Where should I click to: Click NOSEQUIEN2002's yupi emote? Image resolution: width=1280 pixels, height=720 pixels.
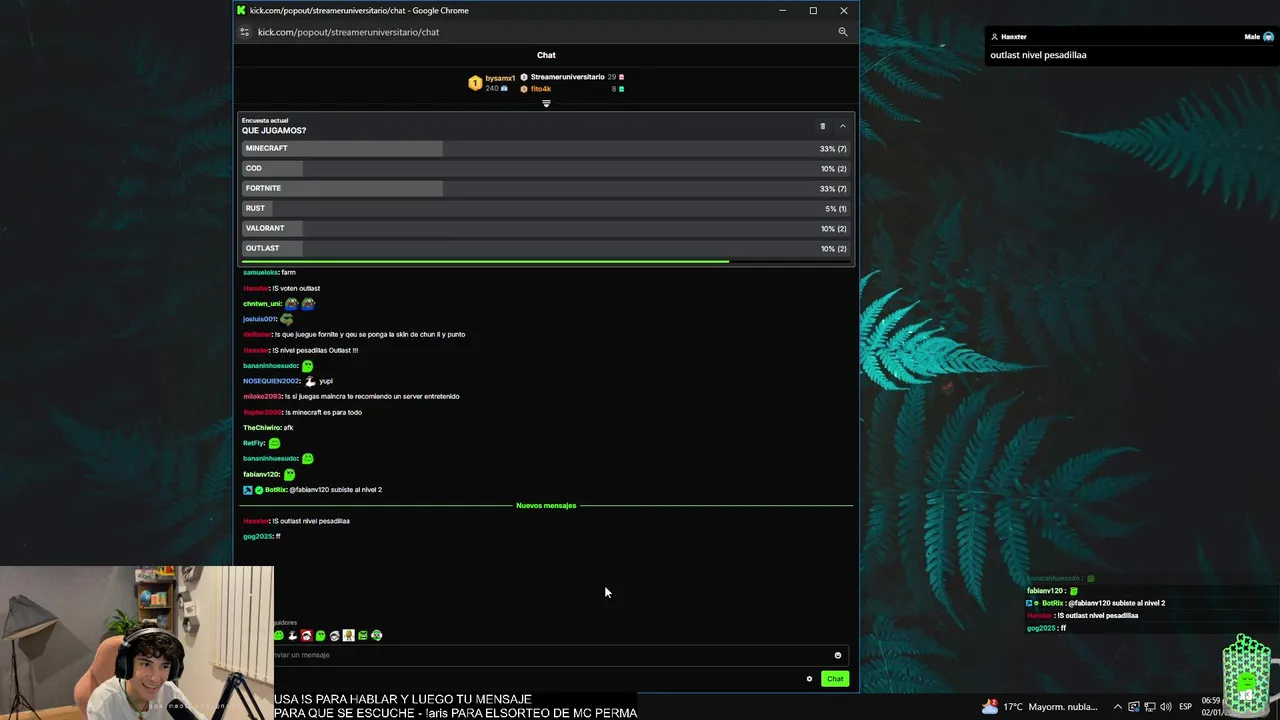(x=310, y=381)
